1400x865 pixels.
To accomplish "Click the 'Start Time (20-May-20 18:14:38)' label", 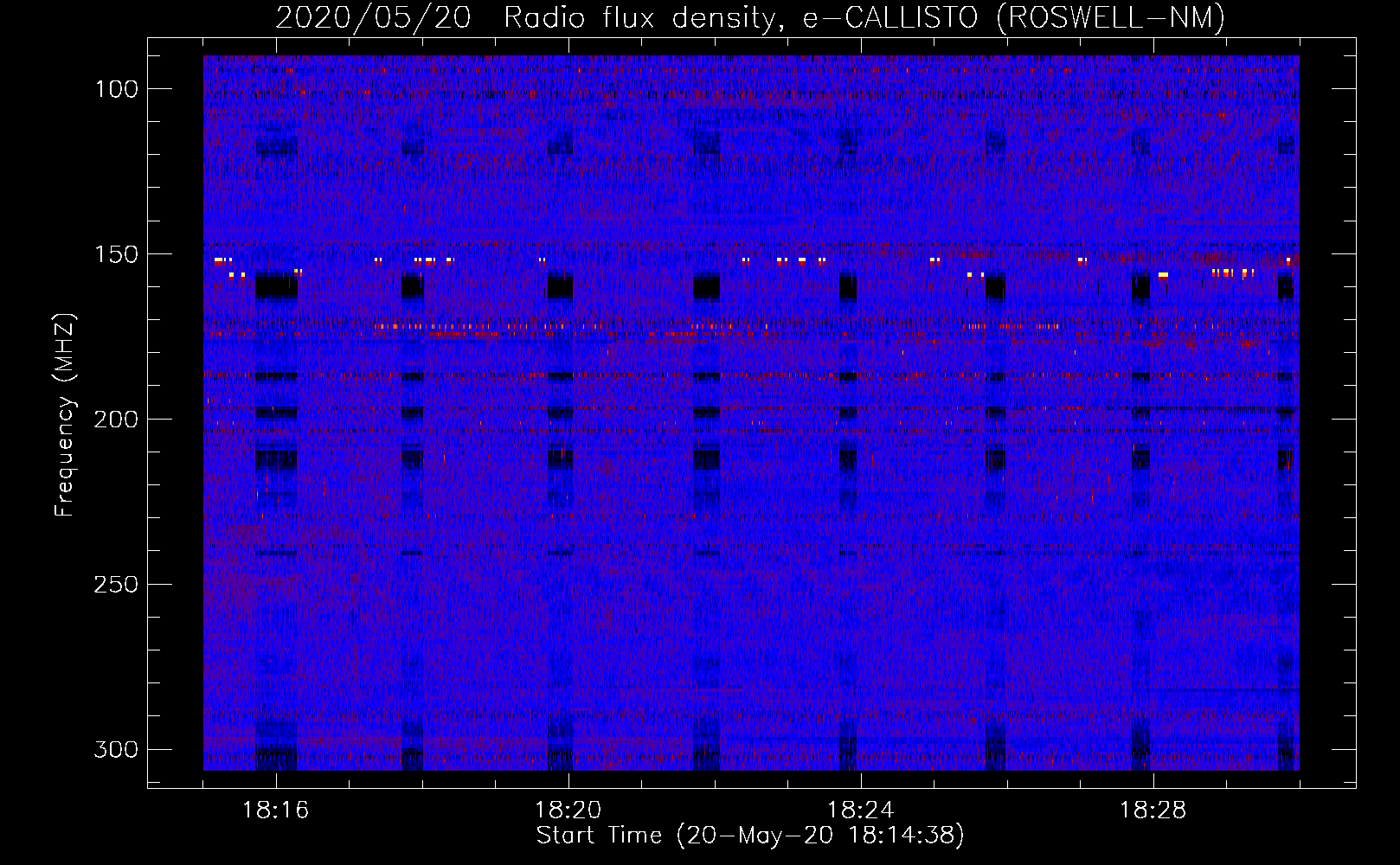I will pyautogui.click(x=750, y=836).
